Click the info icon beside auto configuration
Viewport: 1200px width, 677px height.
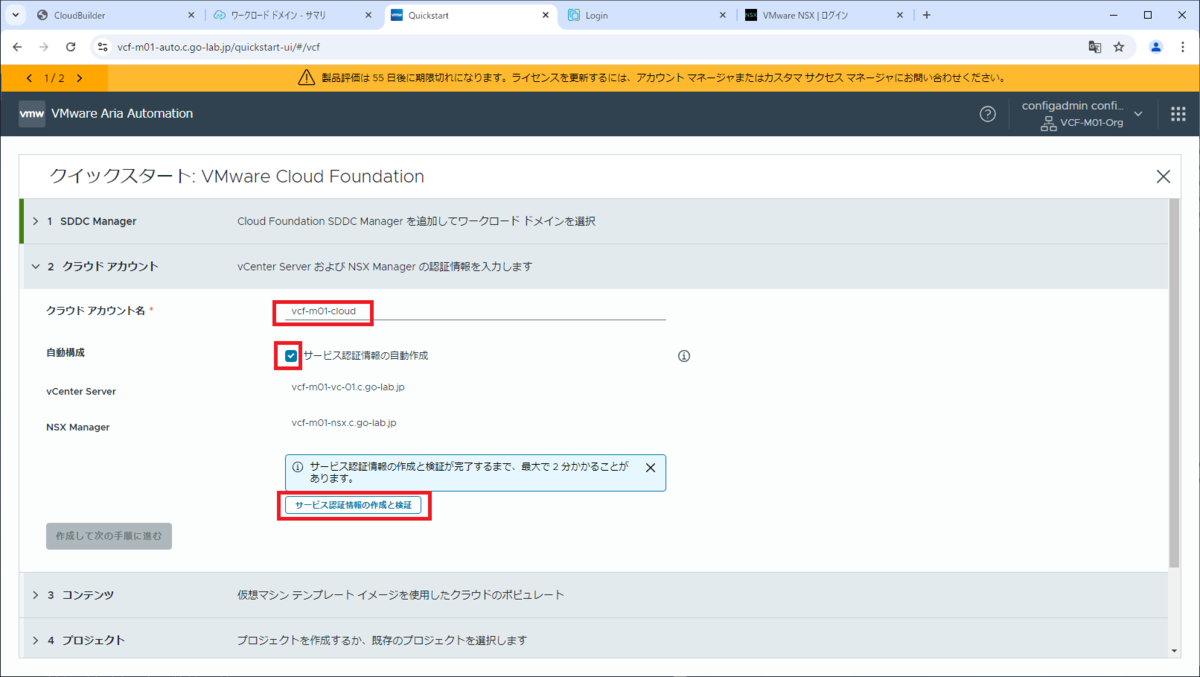pyautogui.click(x=684, y=355)
